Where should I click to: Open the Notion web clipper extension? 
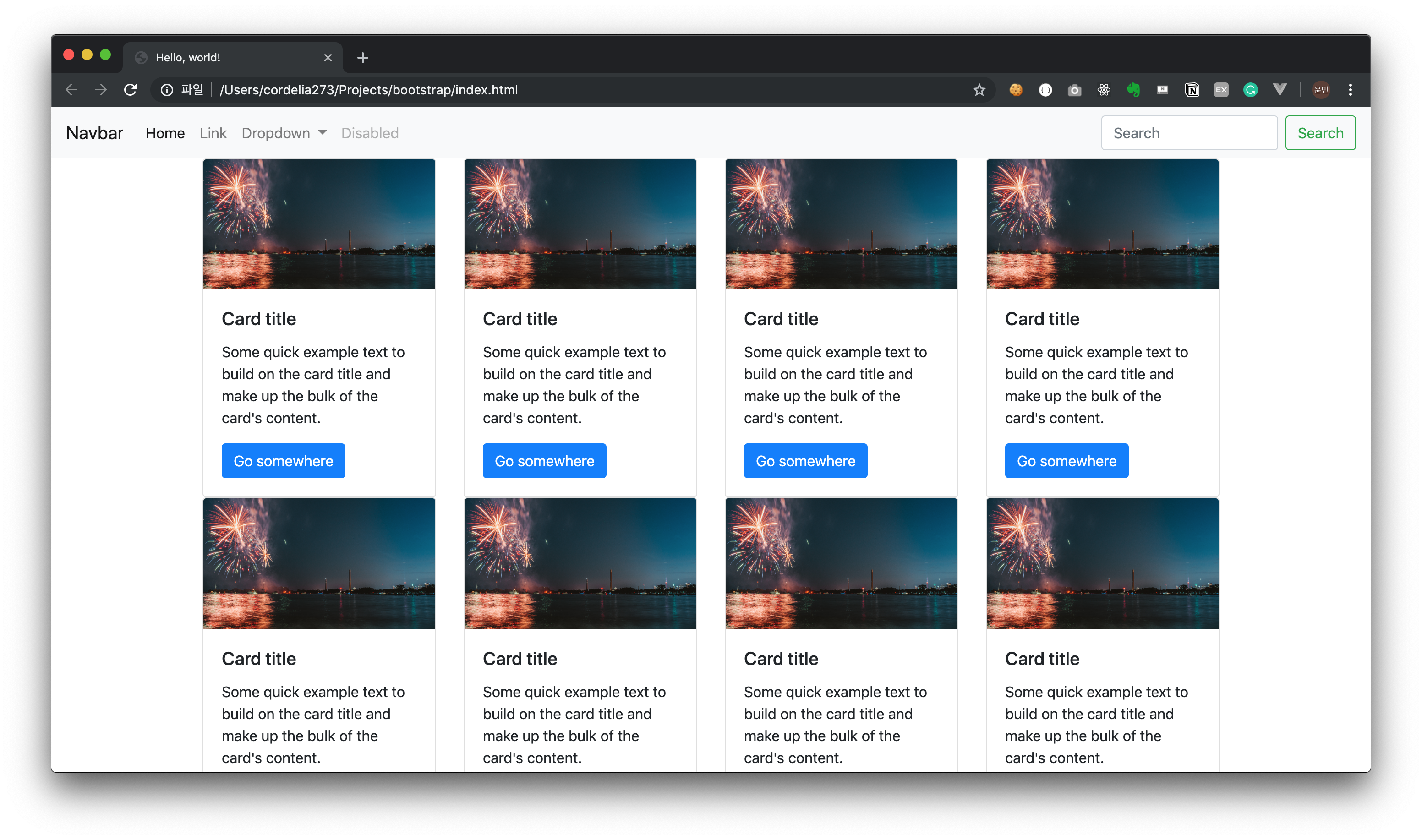tap(1192, 90)
